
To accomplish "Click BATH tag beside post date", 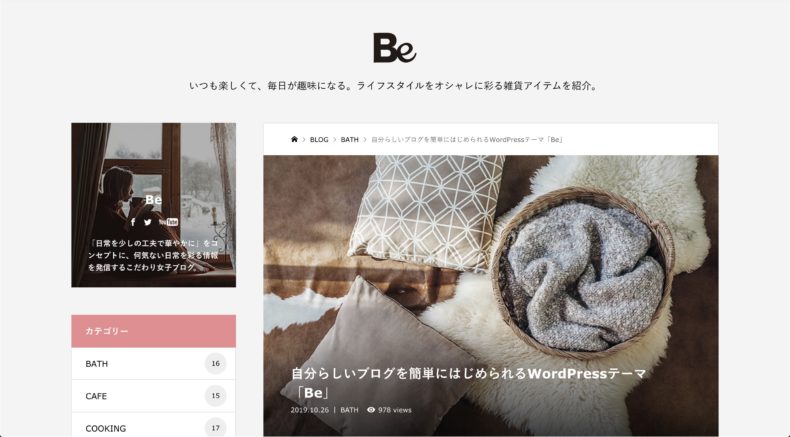I will tap(349, 410).
